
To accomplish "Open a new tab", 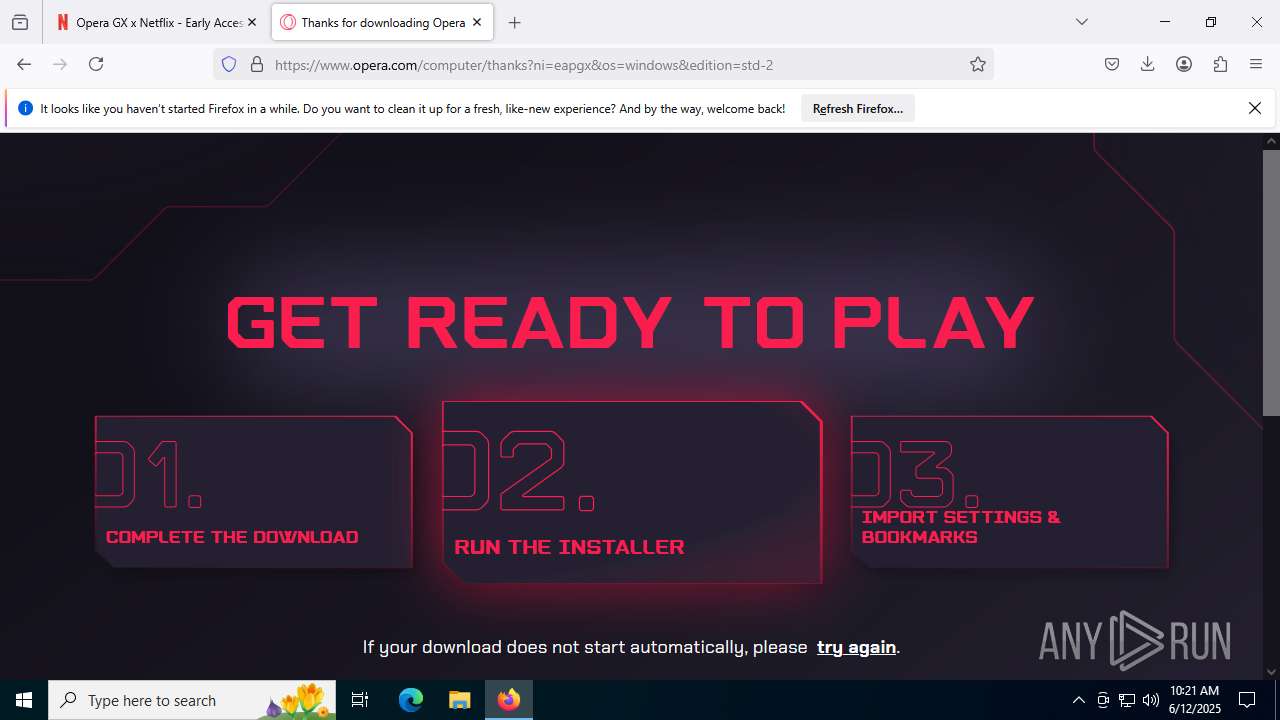I will 514,22.
